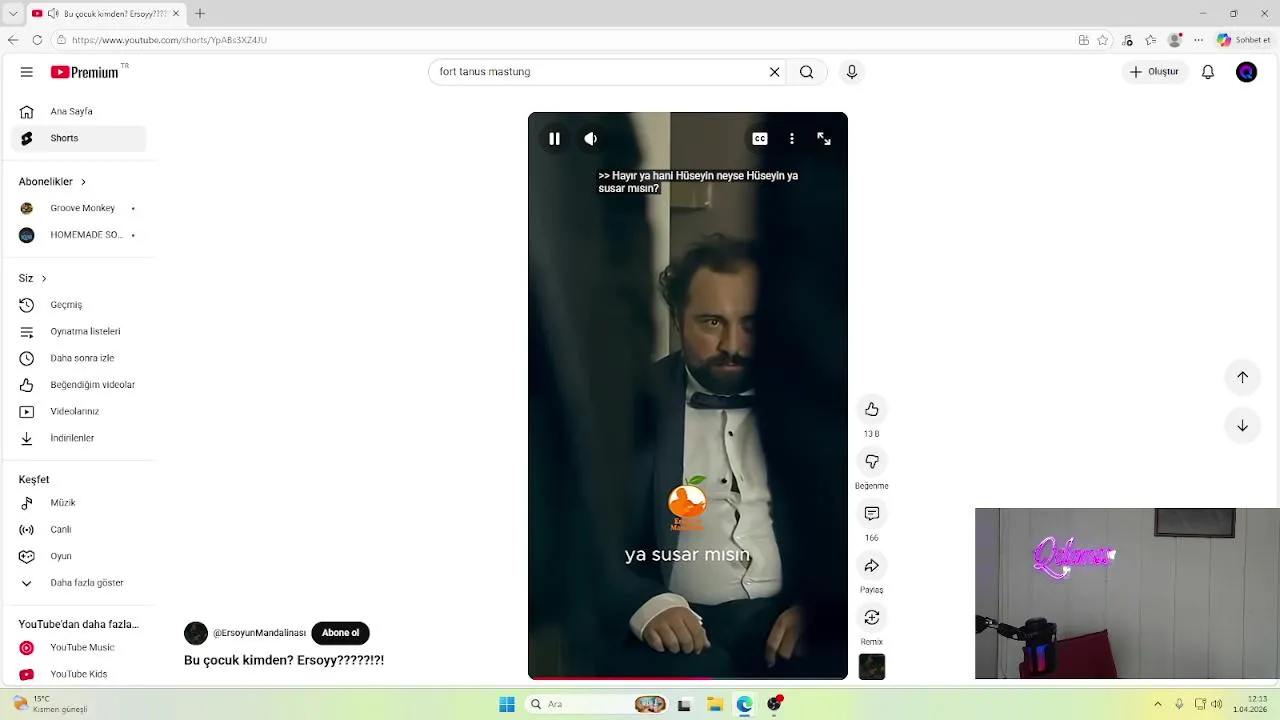Like the Short with thumbs up

(x=872, y=409)
